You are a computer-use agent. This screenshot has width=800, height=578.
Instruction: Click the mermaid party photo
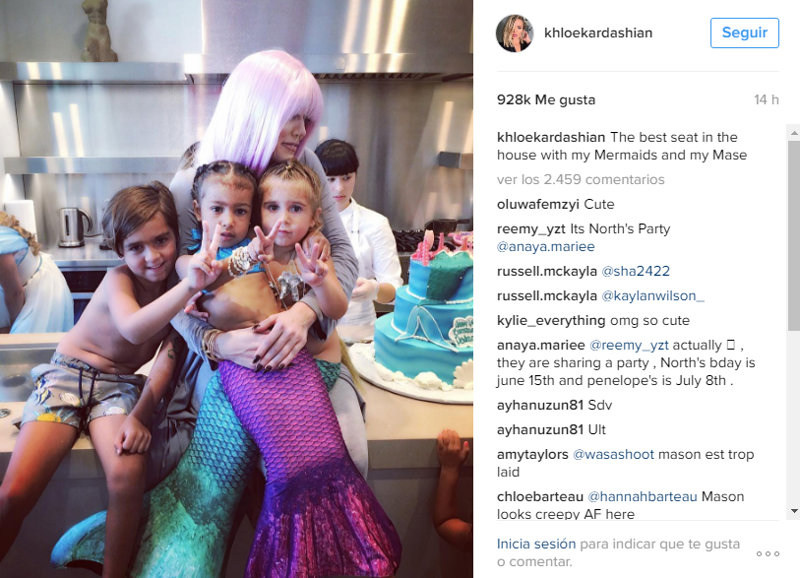[236, 289]
